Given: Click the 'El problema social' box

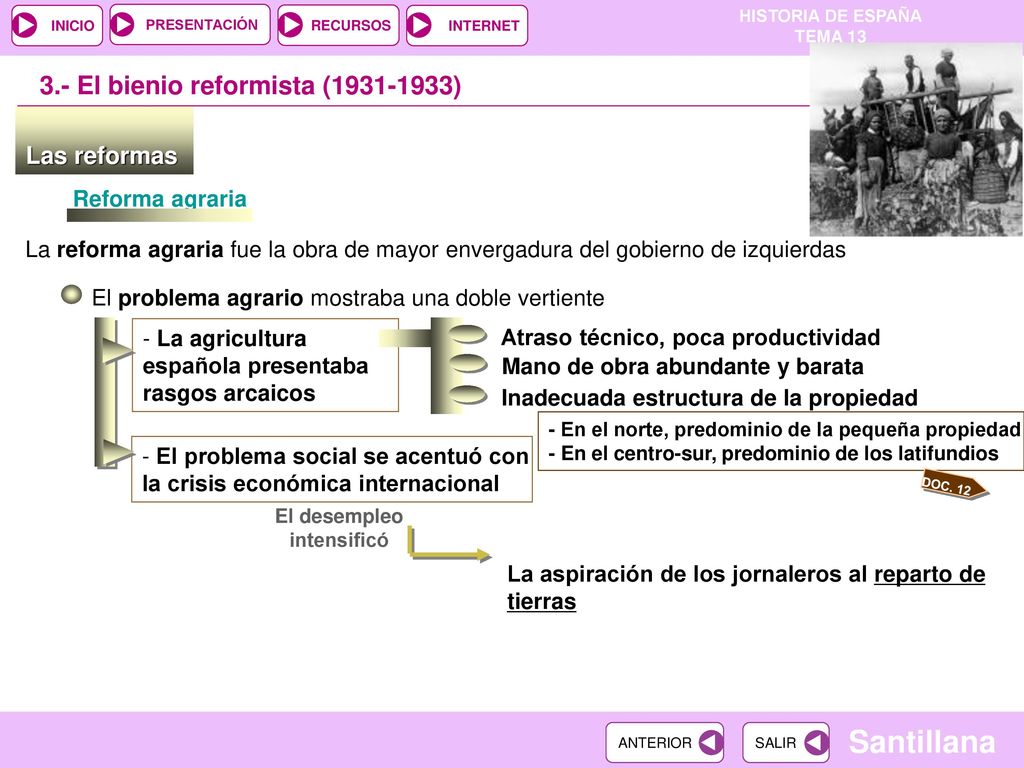Looking at the screenshot, I should coord(332,469).
